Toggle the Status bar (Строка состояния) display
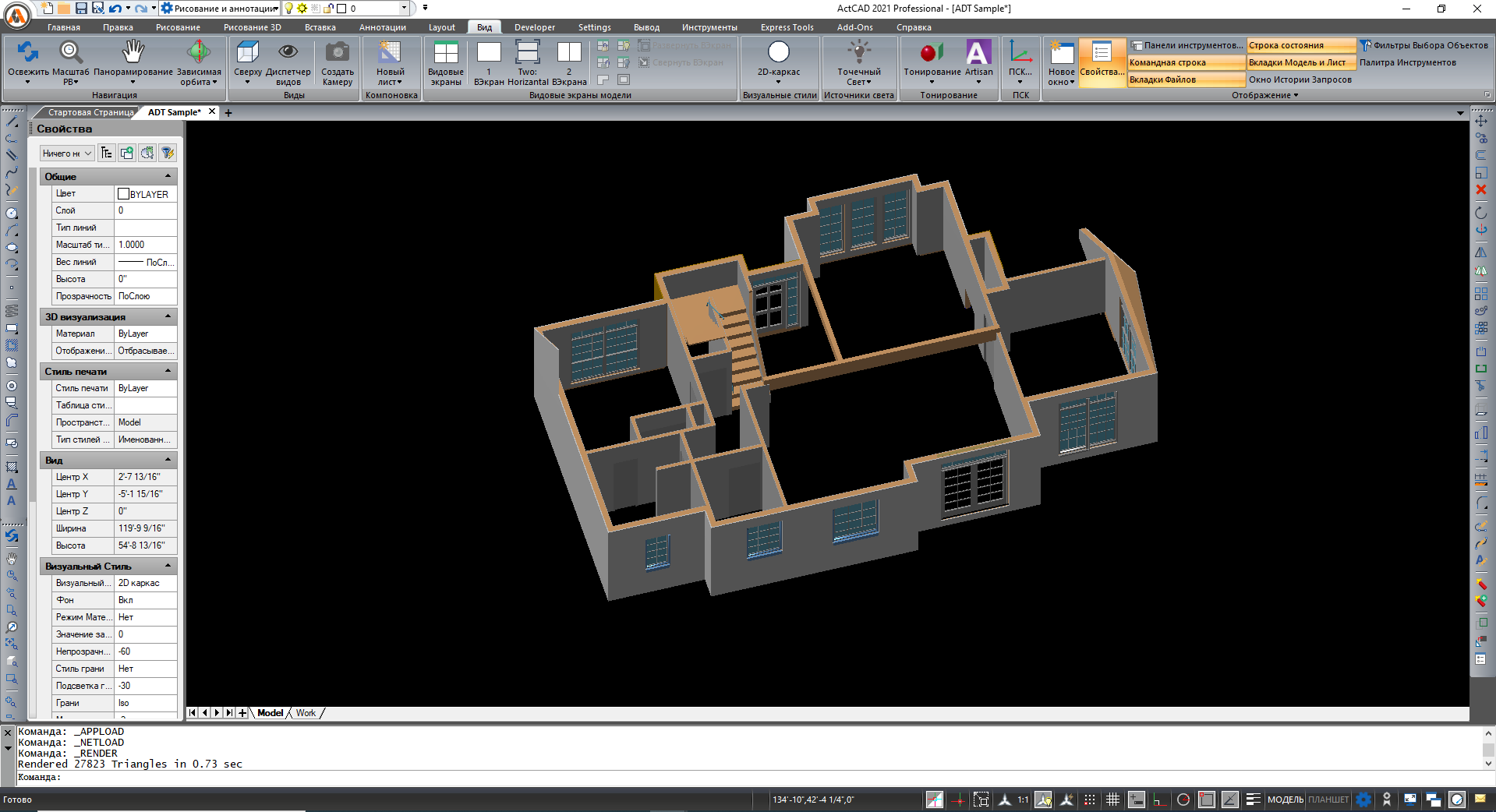 click(x=1300, y=45)
